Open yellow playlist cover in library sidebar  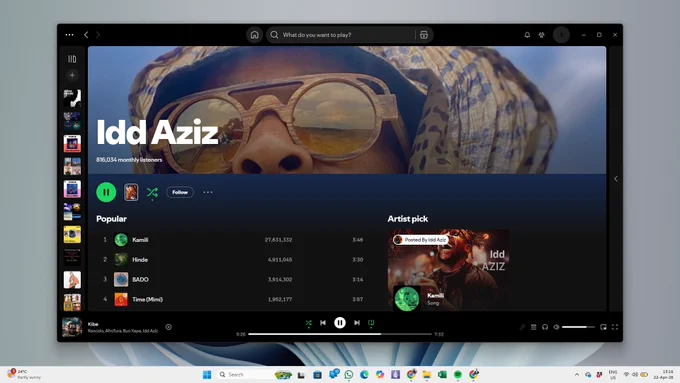(x=72, y=234)
